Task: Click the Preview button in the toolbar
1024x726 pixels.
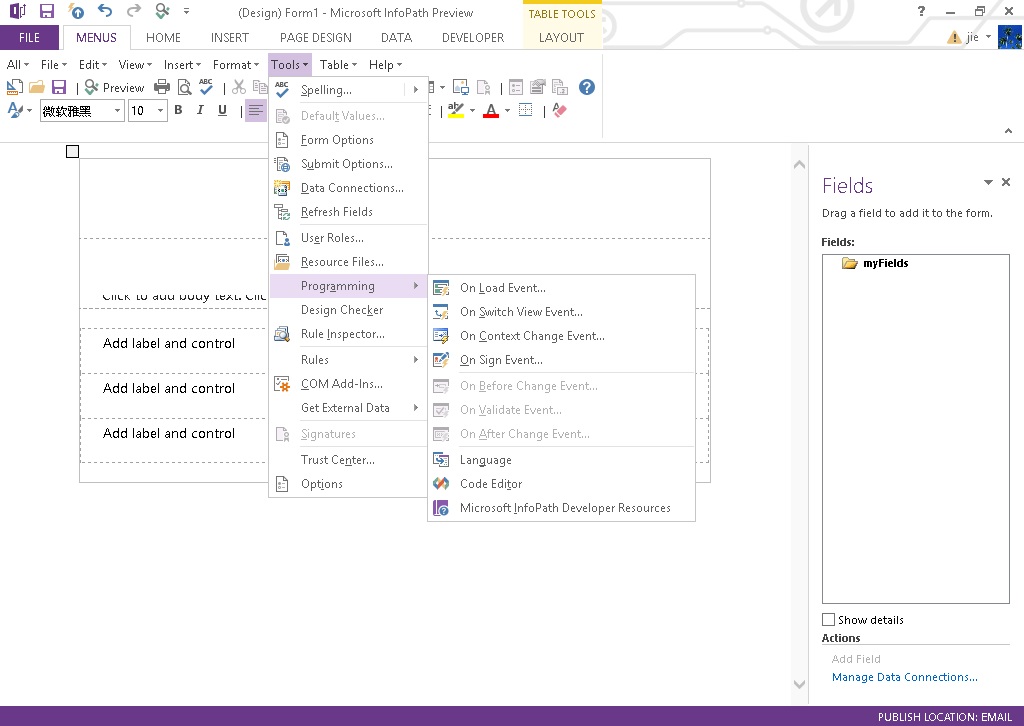Action: tap(115, 88)
